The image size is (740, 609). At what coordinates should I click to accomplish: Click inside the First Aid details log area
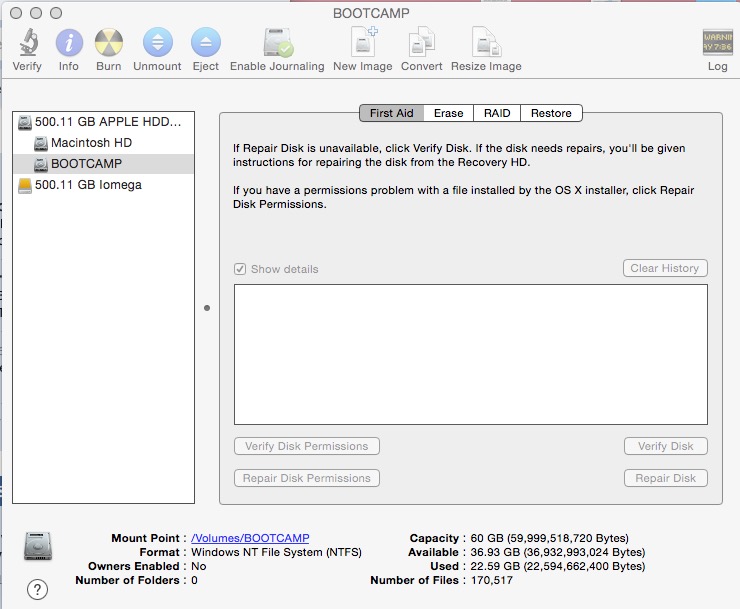471,354
